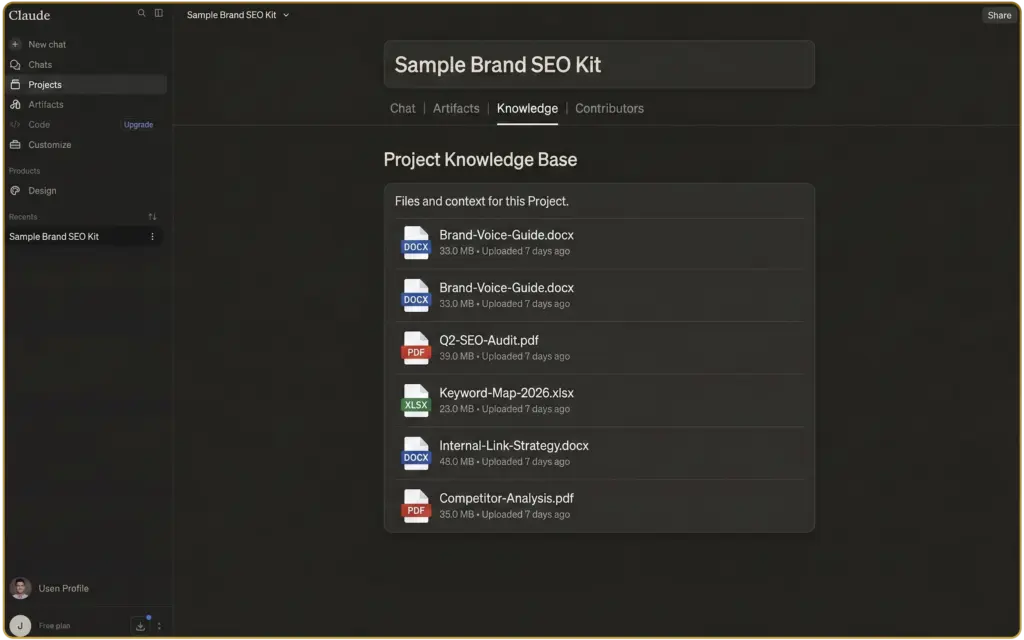Click User Profile label
Screen dimensions: 1024x640
[63, 588]
